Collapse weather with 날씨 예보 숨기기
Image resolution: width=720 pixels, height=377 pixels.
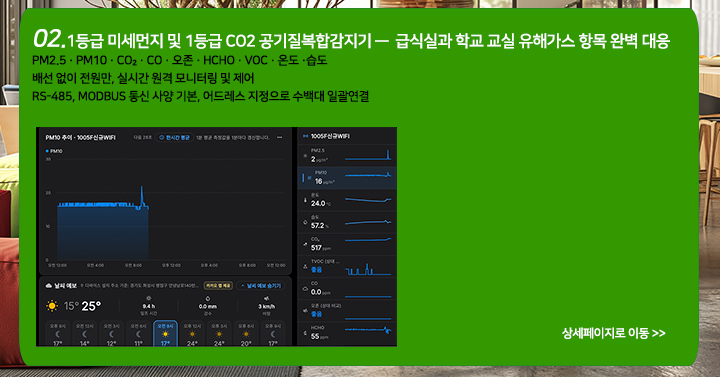tap(261, 286)
